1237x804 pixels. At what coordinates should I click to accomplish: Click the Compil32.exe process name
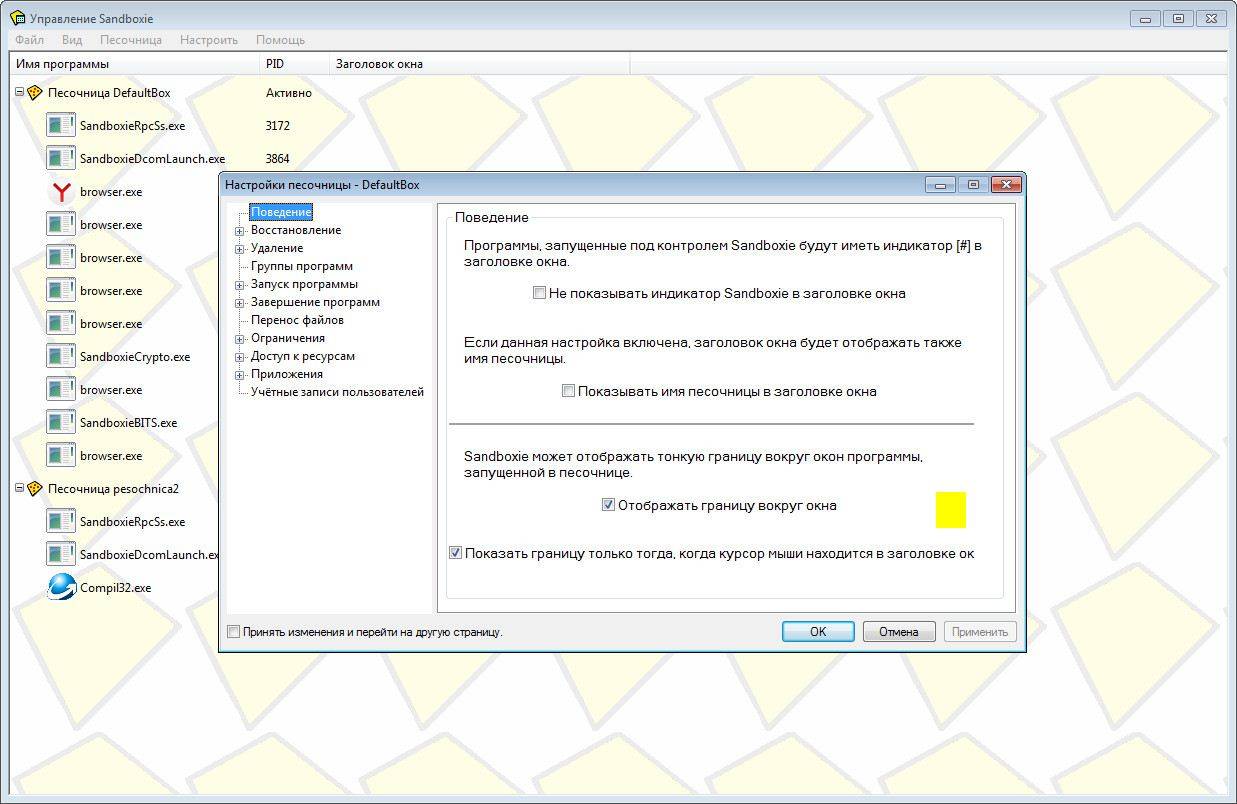point(115,588)
